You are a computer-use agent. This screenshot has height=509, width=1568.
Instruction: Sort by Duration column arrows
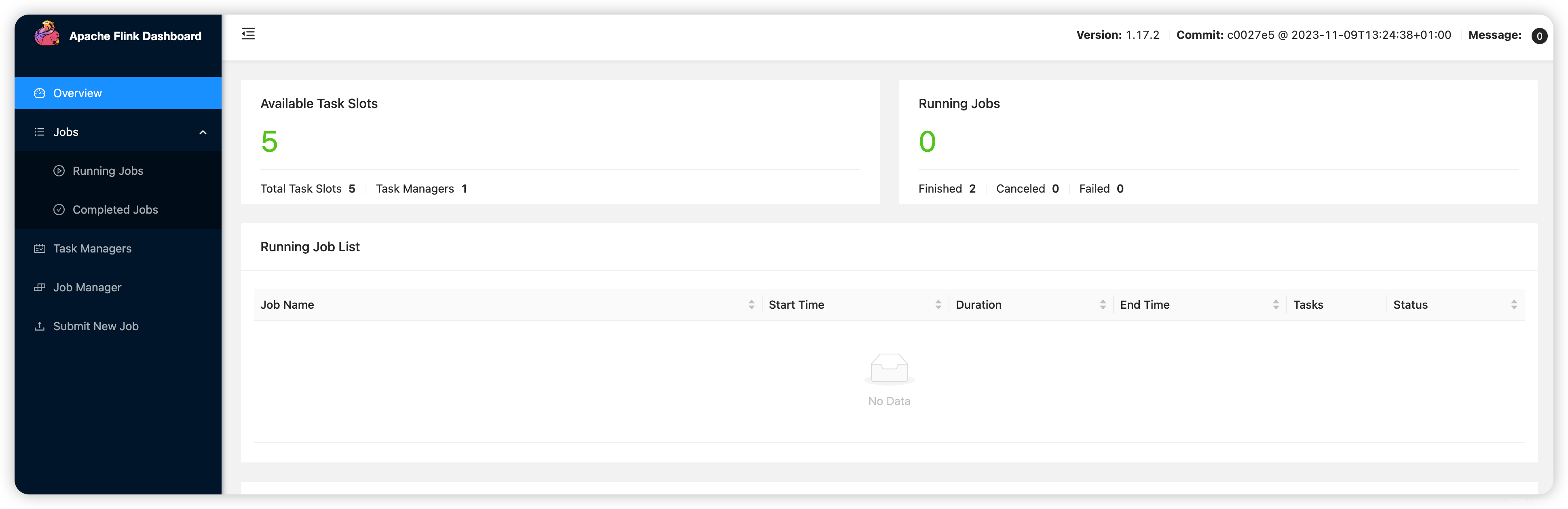coord(1102,305)
